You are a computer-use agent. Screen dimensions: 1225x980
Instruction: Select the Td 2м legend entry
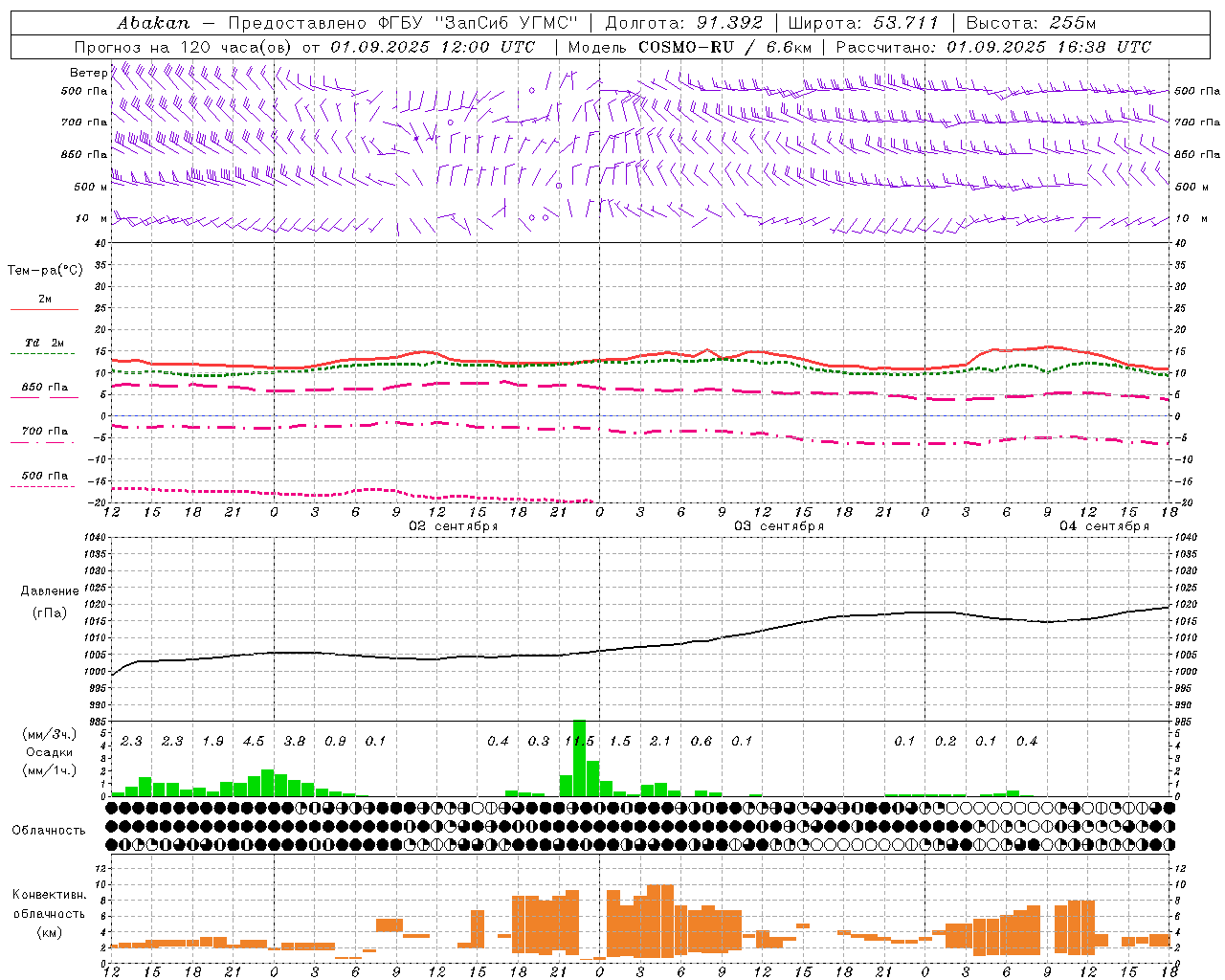[x=45, y=343]
